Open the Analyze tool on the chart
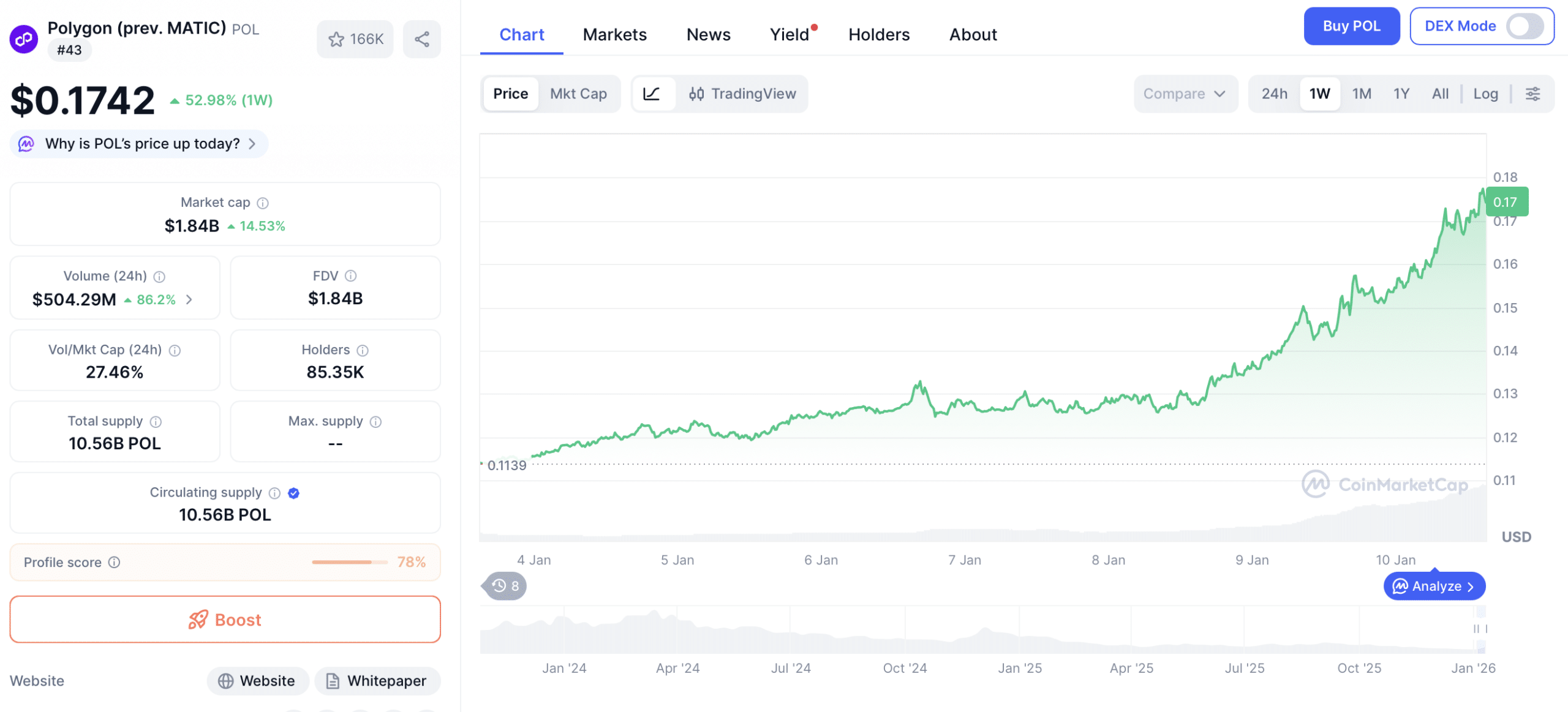Screen dimensions: 1568x712 click(x=1434, y=586)
